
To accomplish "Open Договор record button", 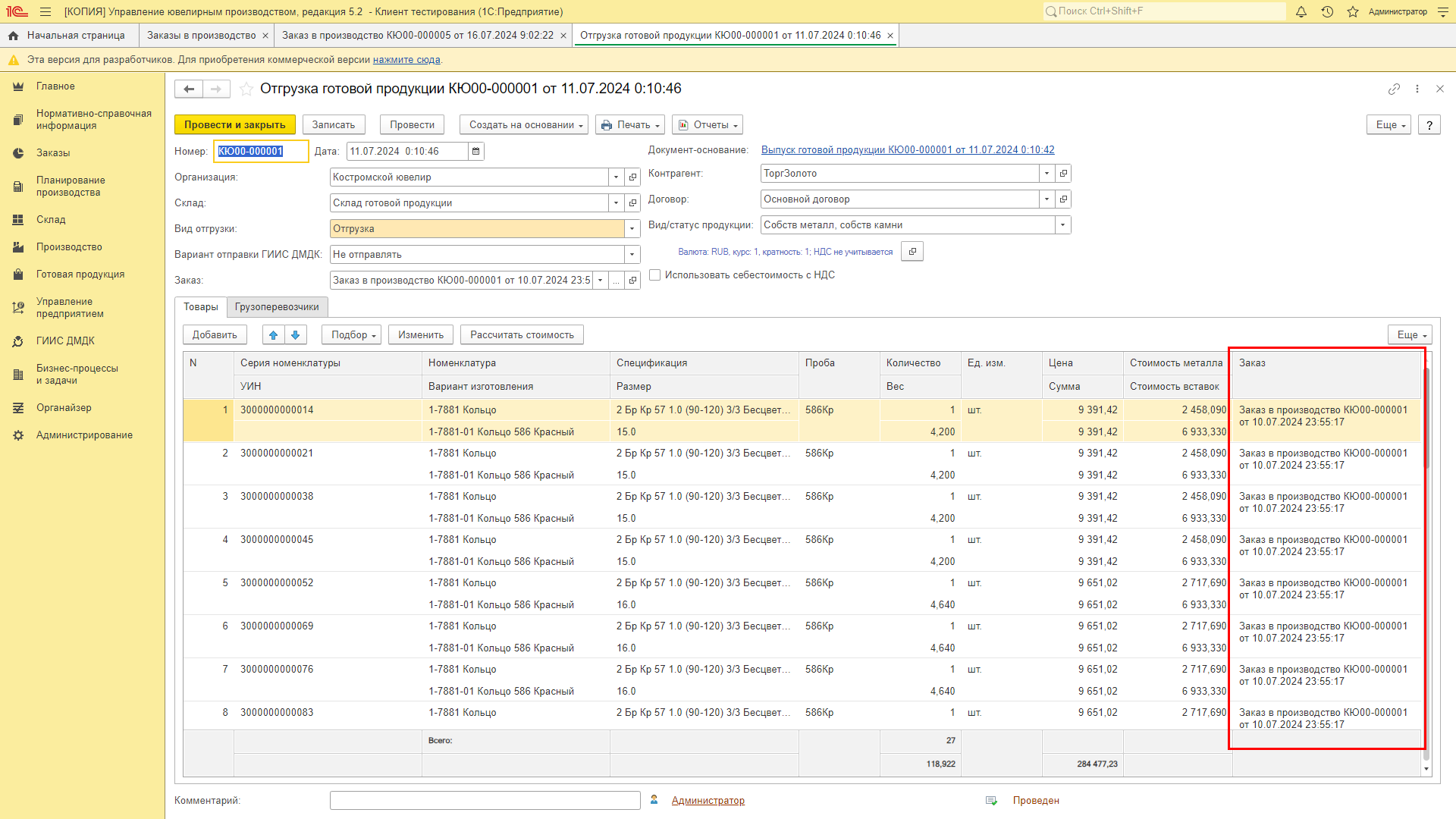I will (1063, 199).
